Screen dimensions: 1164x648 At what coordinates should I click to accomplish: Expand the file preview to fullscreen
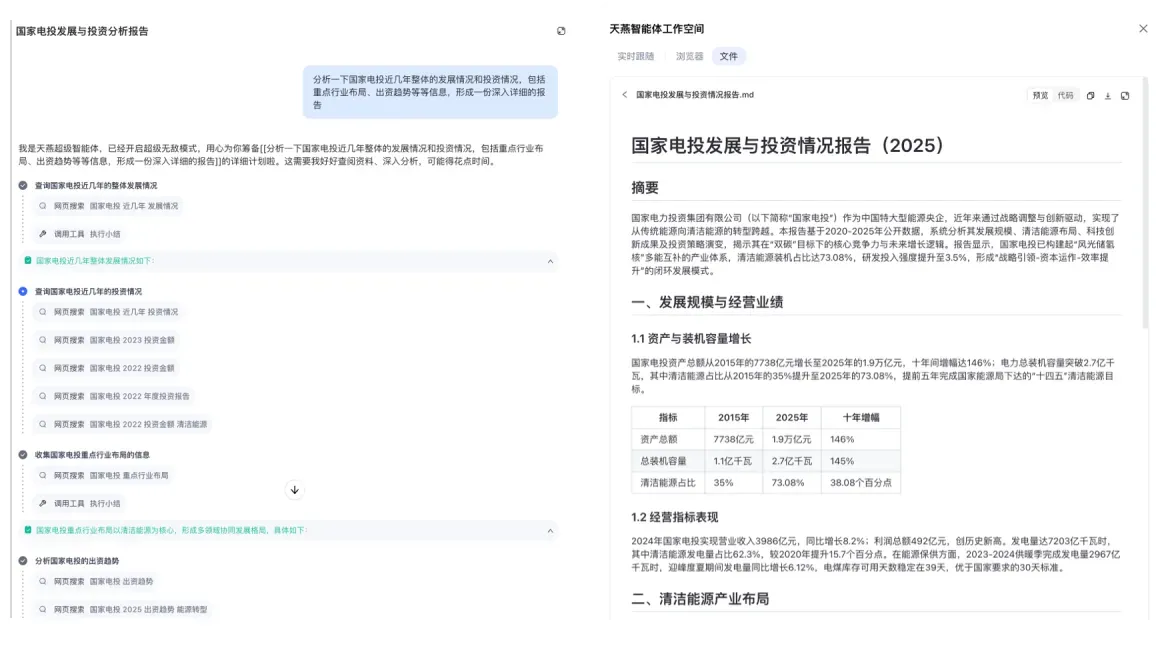[1125, 96]
